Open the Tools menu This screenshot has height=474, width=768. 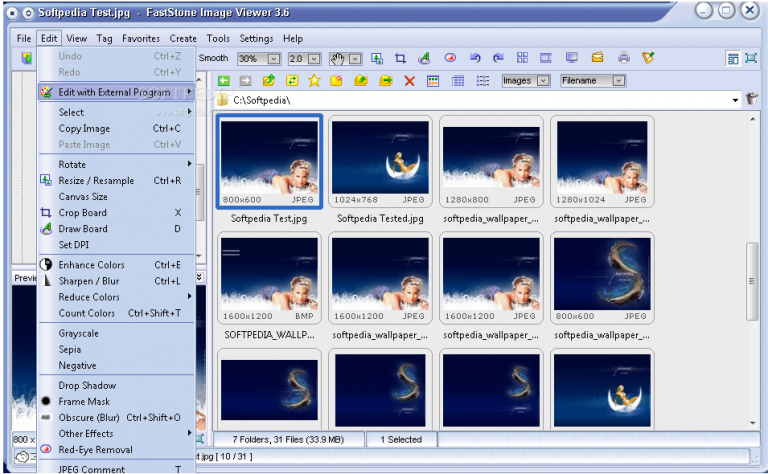[x=218, y=38]
